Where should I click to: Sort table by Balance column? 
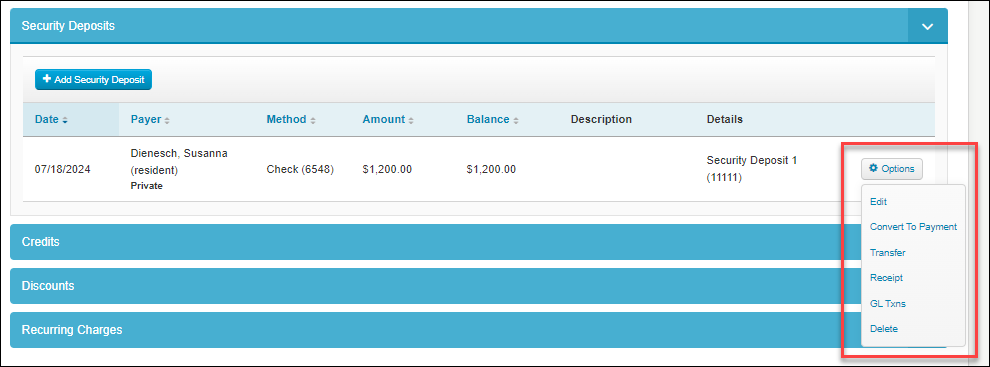point(493,119)
